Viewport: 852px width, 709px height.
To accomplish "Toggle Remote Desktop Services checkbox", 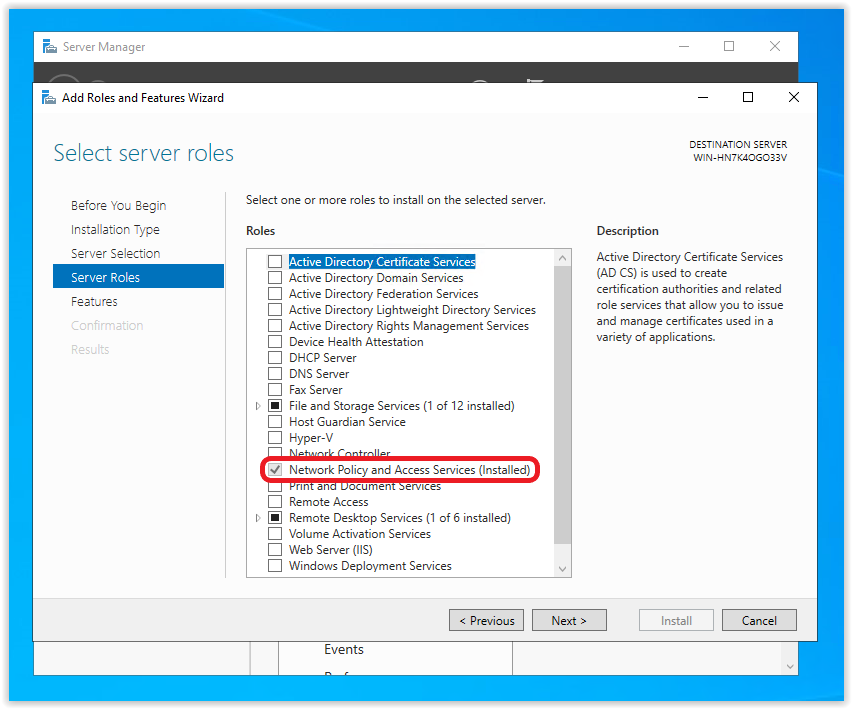I will [x=275, y=518].
